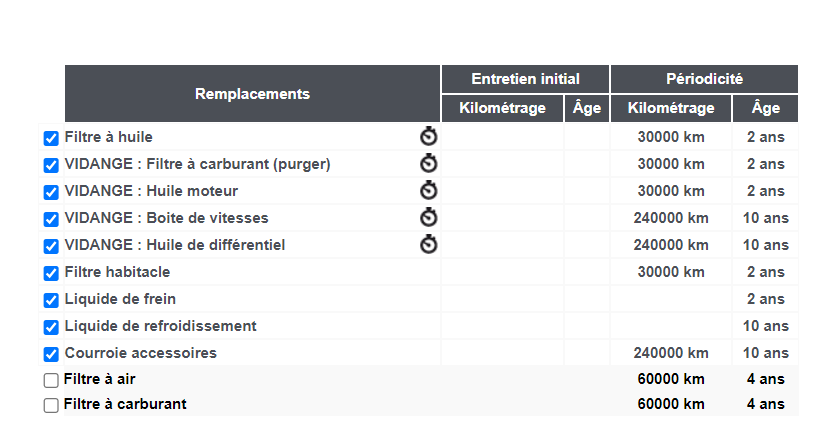The height and width of the screenshot is (432, 813).
Task: Click the Périodicité header
Action: [704, 79]
